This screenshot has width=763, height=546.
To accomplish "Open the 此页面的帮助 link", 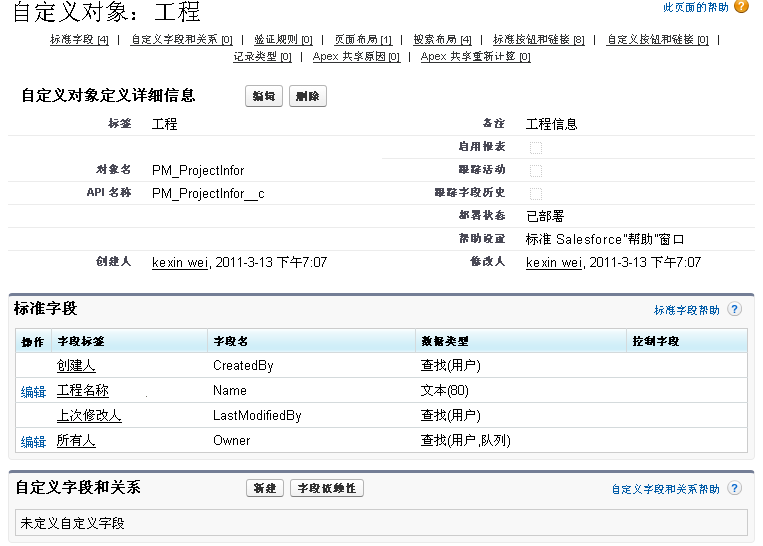I will [x=696, y=7].
